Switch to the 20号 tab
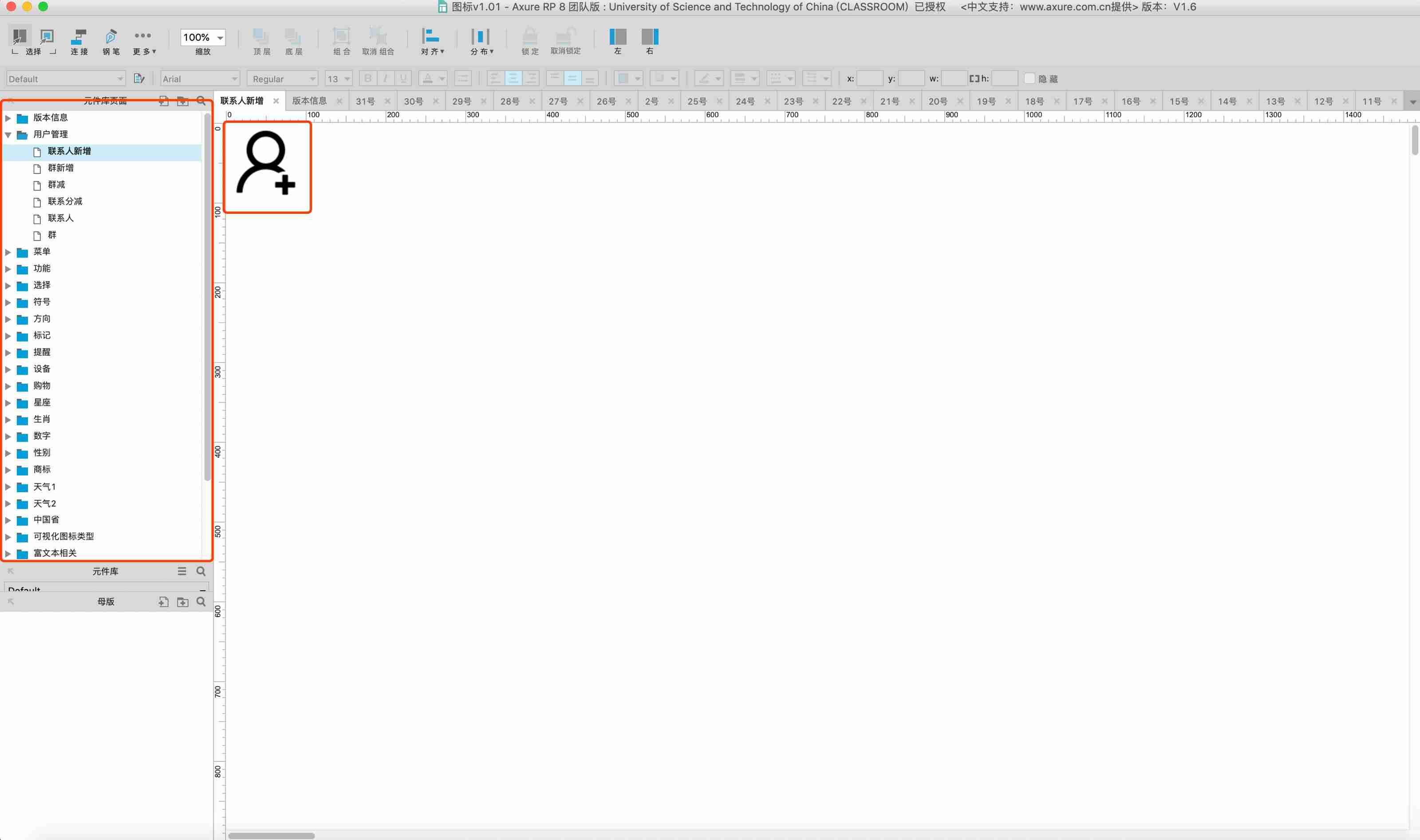This screenshot has height=840, width=1420. click(x=938, y=101)
